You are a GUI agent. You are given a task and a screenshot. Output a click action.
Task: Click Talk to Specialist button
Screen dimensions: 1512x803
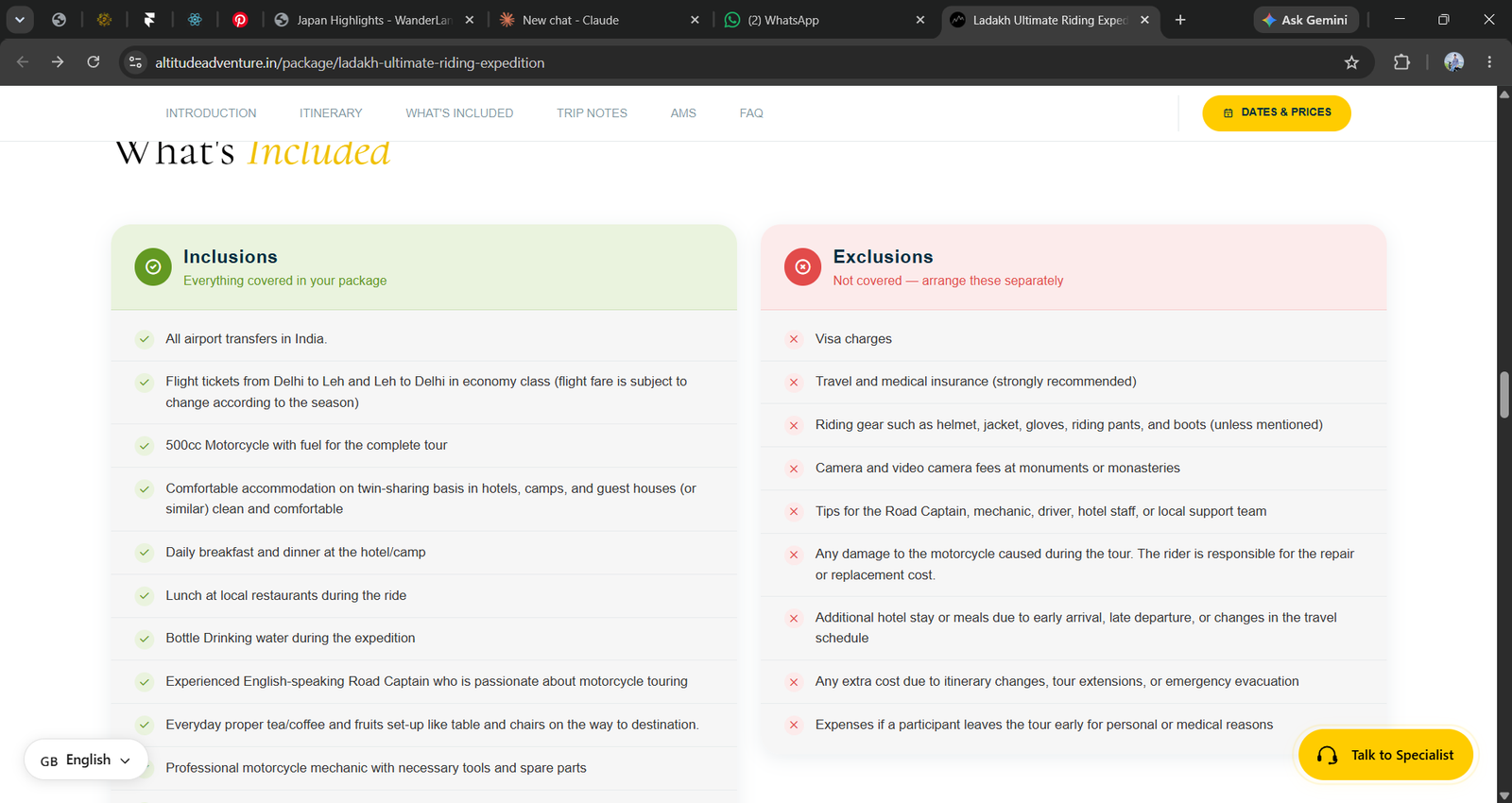point(1385,755)
